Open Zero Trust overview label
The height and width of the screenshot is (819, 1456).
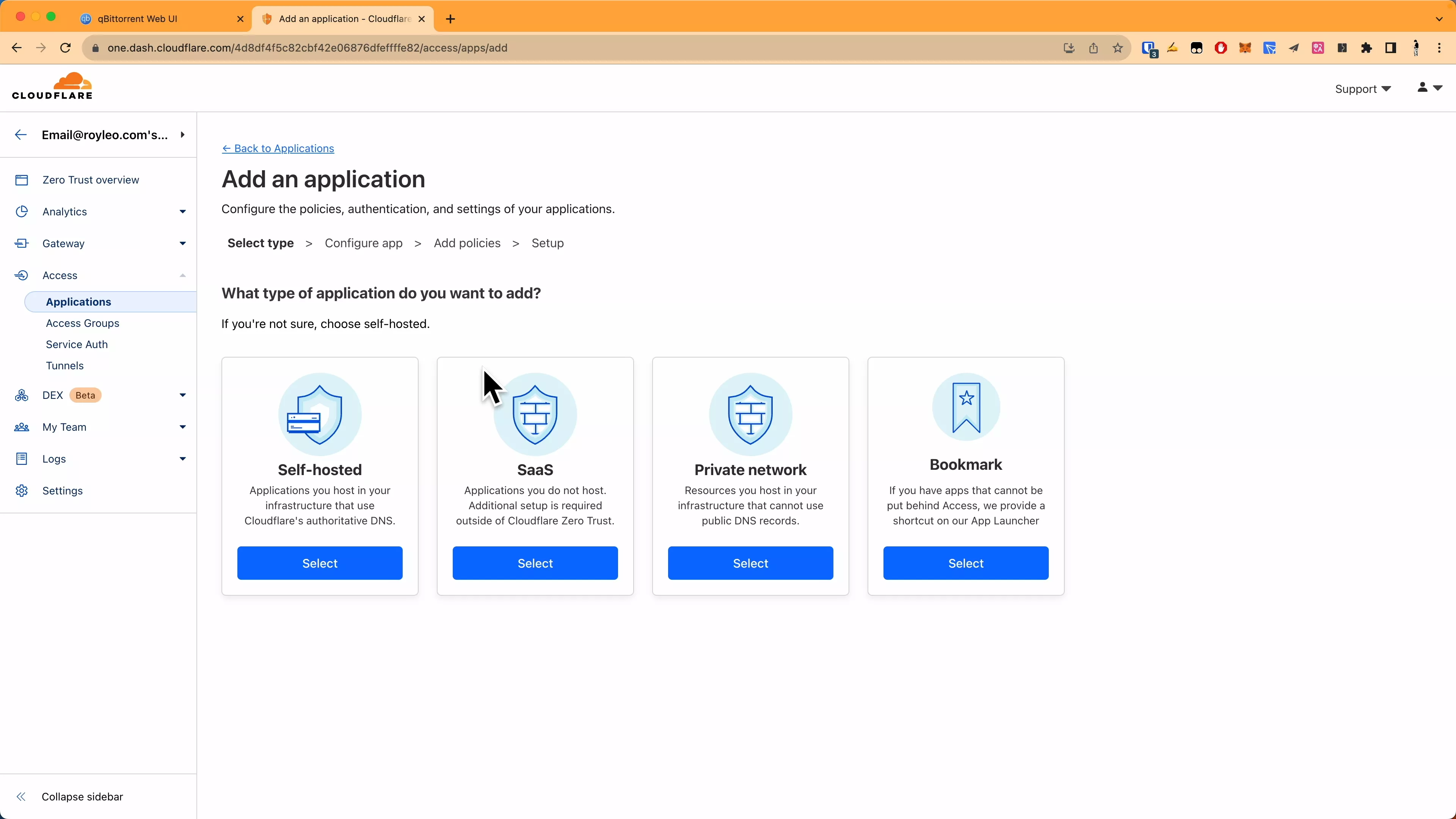[91, 180]
